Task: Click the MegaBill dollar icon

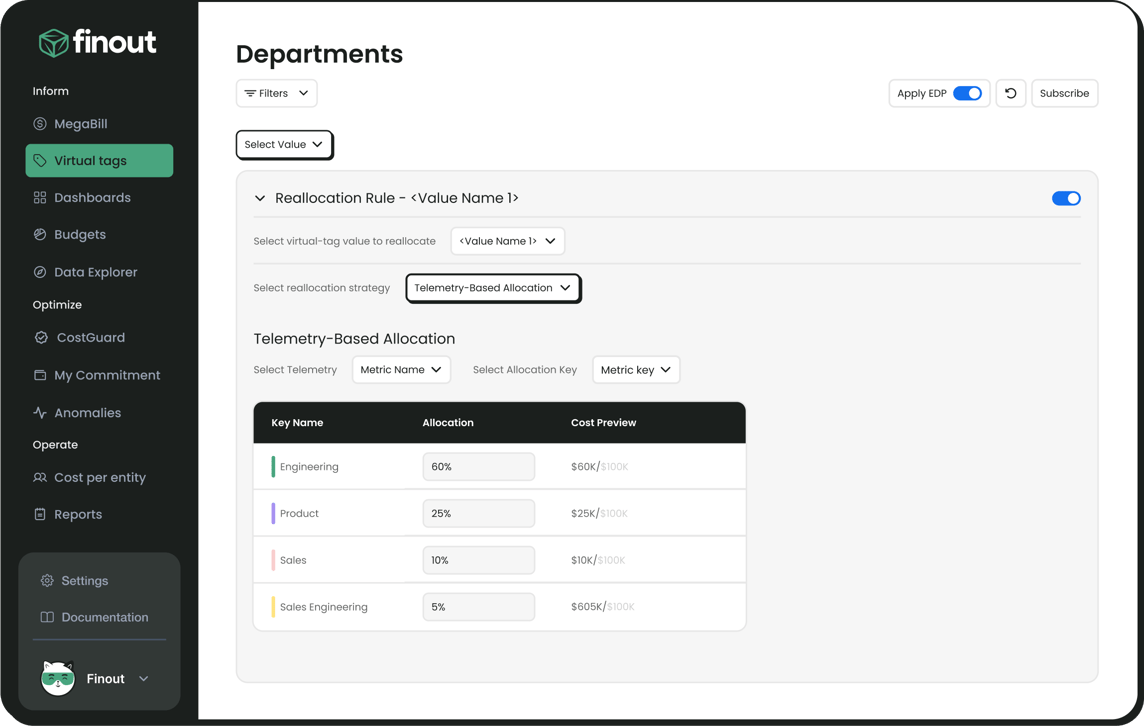Action: click(40, 124)
